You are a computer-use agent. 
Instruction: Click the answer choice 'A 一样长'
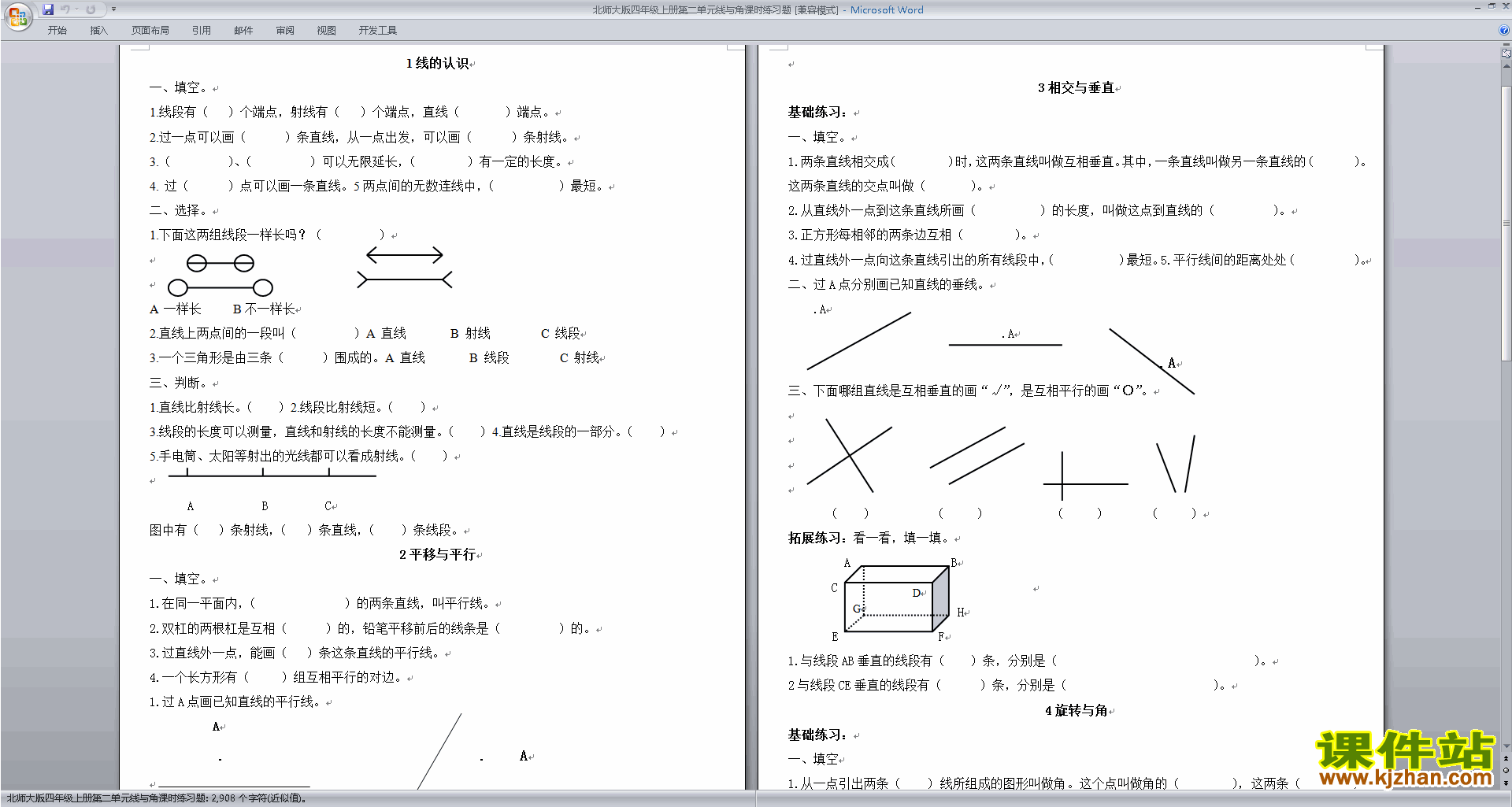(176, 309)
